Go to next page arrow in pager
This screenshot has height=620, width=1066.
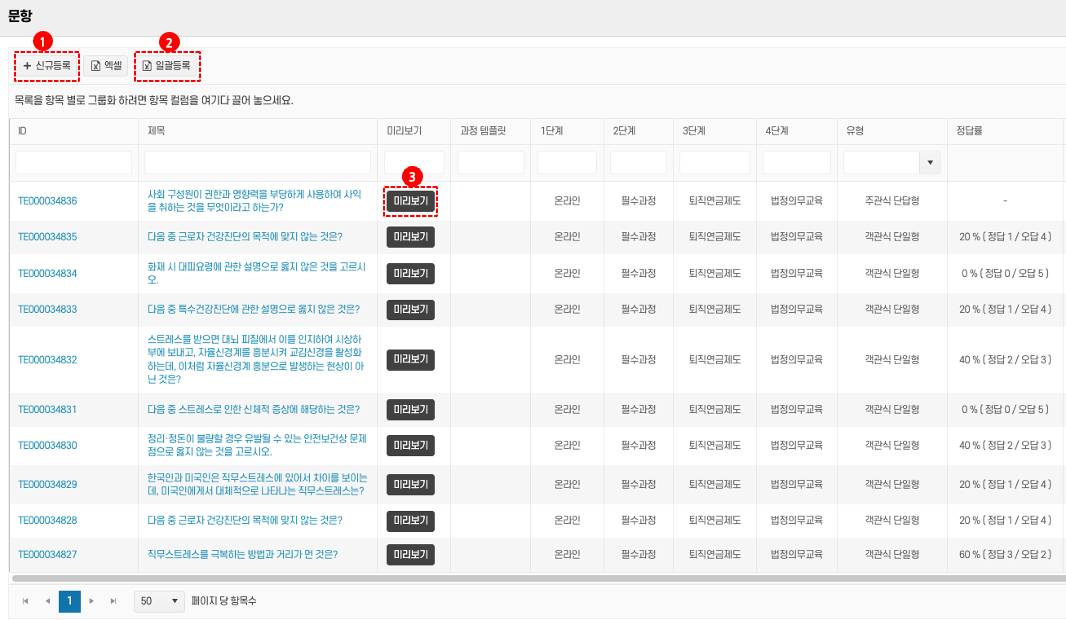(92, 601)
